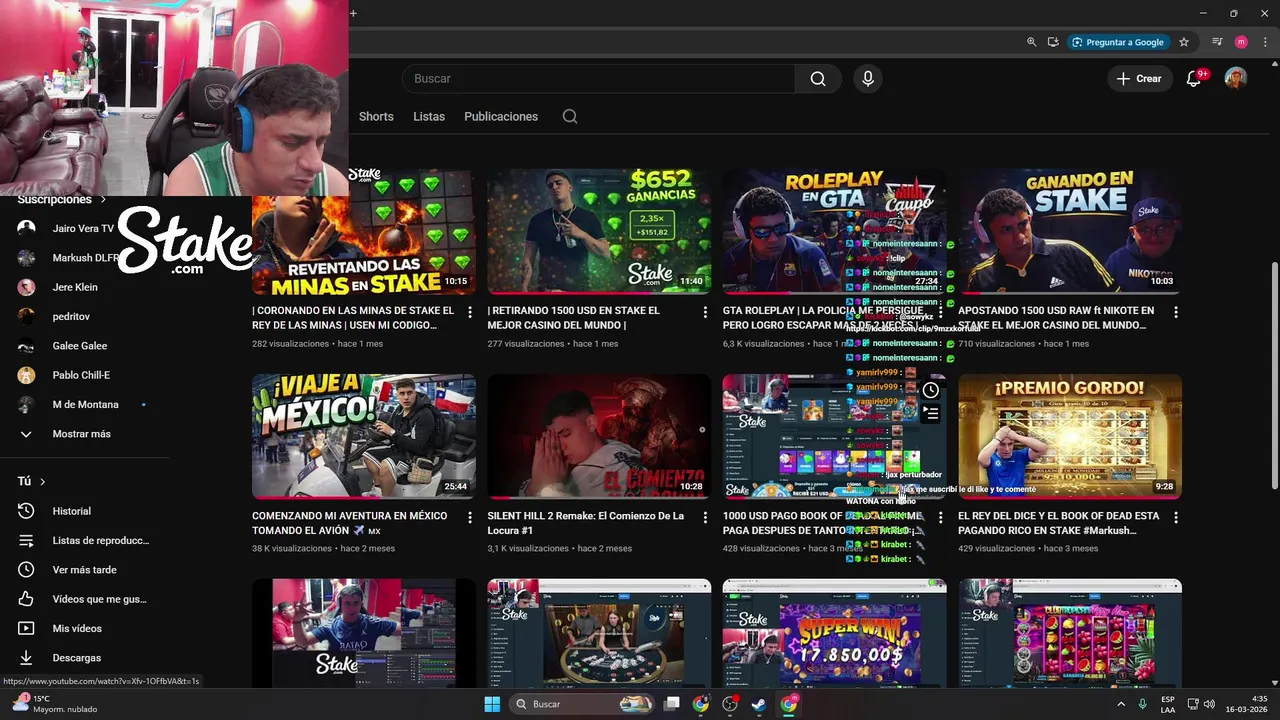Play the Roleplay en GTA thumbnail
This screenshot has height=720, width=1280.
click(x=834, y=232)
